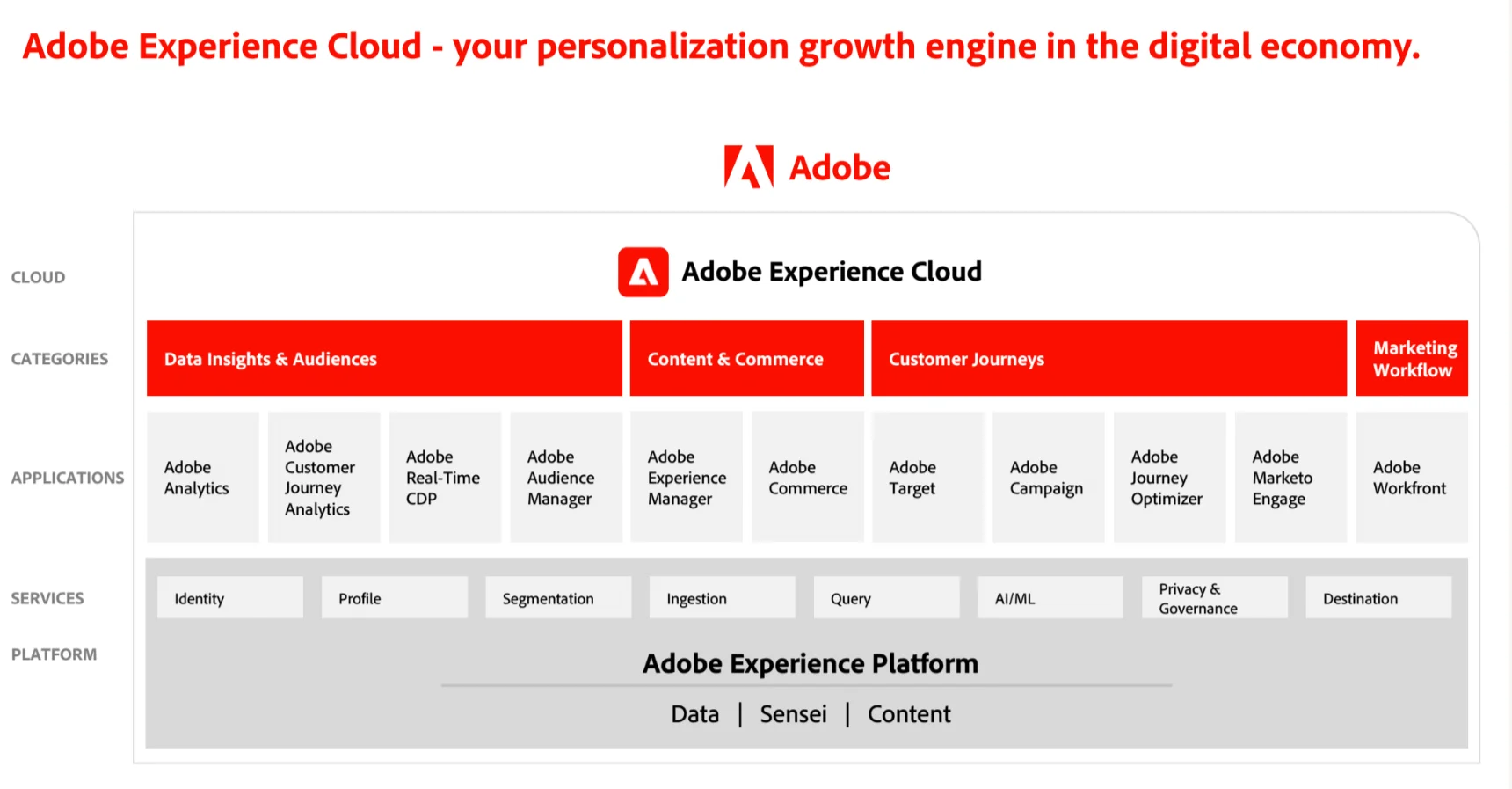Click the Privacy & Governance service box

[x=1214, y=598]
